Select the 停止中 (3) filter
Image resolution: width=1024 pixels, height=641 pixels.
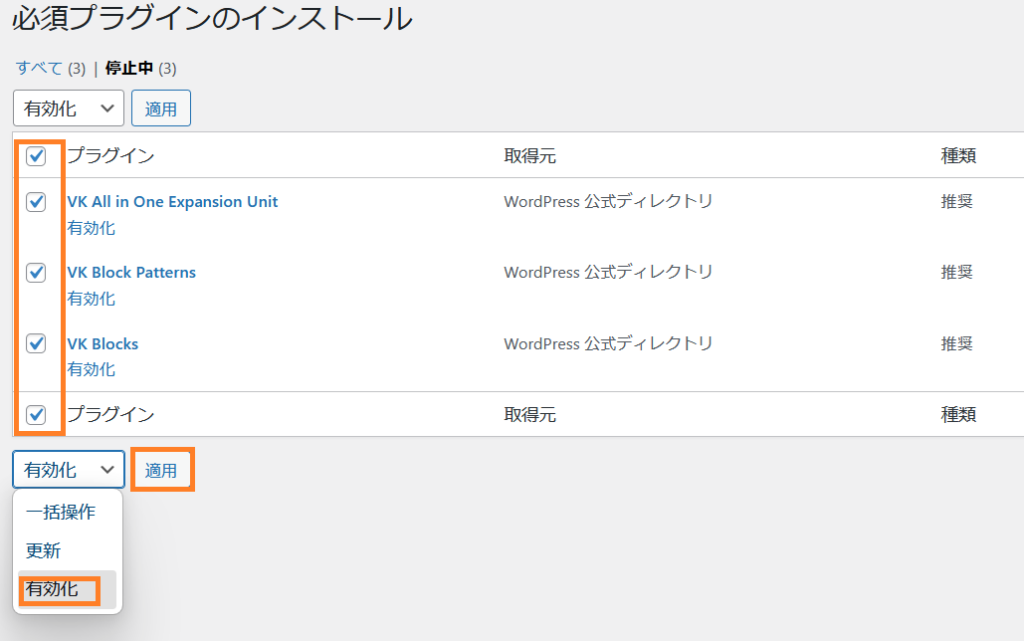click(130, 68)
